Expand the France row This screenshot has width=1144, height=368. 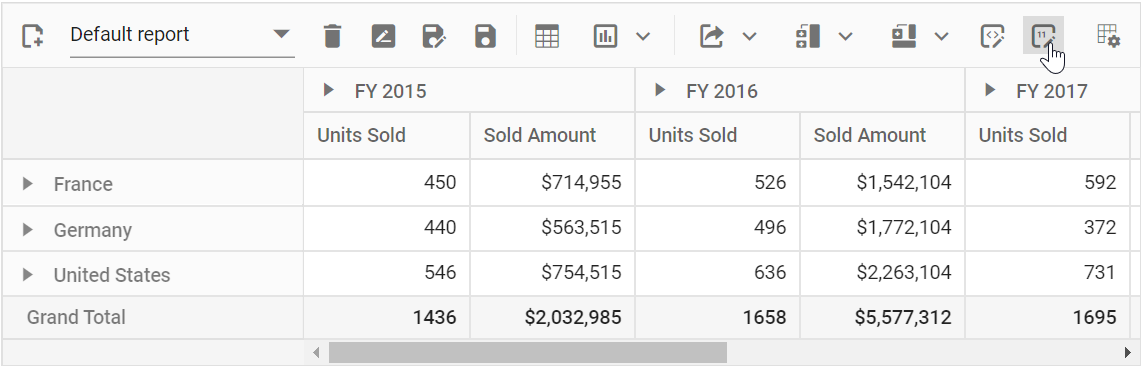coord(28,183)
